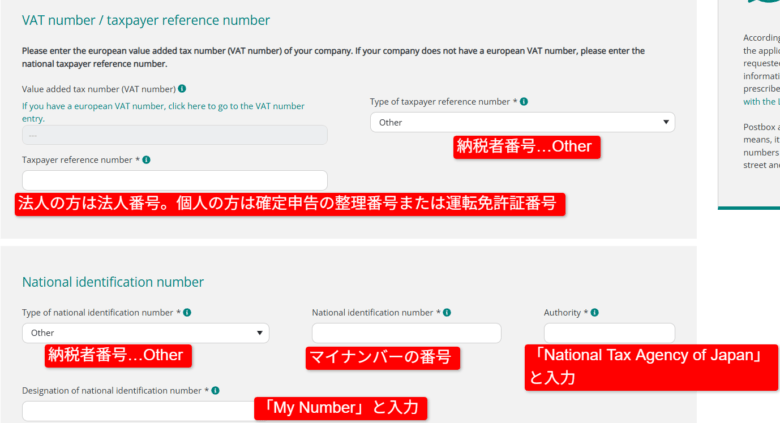Click the VAT number / taxpayer reference number heading
The width and height of the screenshot is (780, 423).
click(x=146, y=20)
